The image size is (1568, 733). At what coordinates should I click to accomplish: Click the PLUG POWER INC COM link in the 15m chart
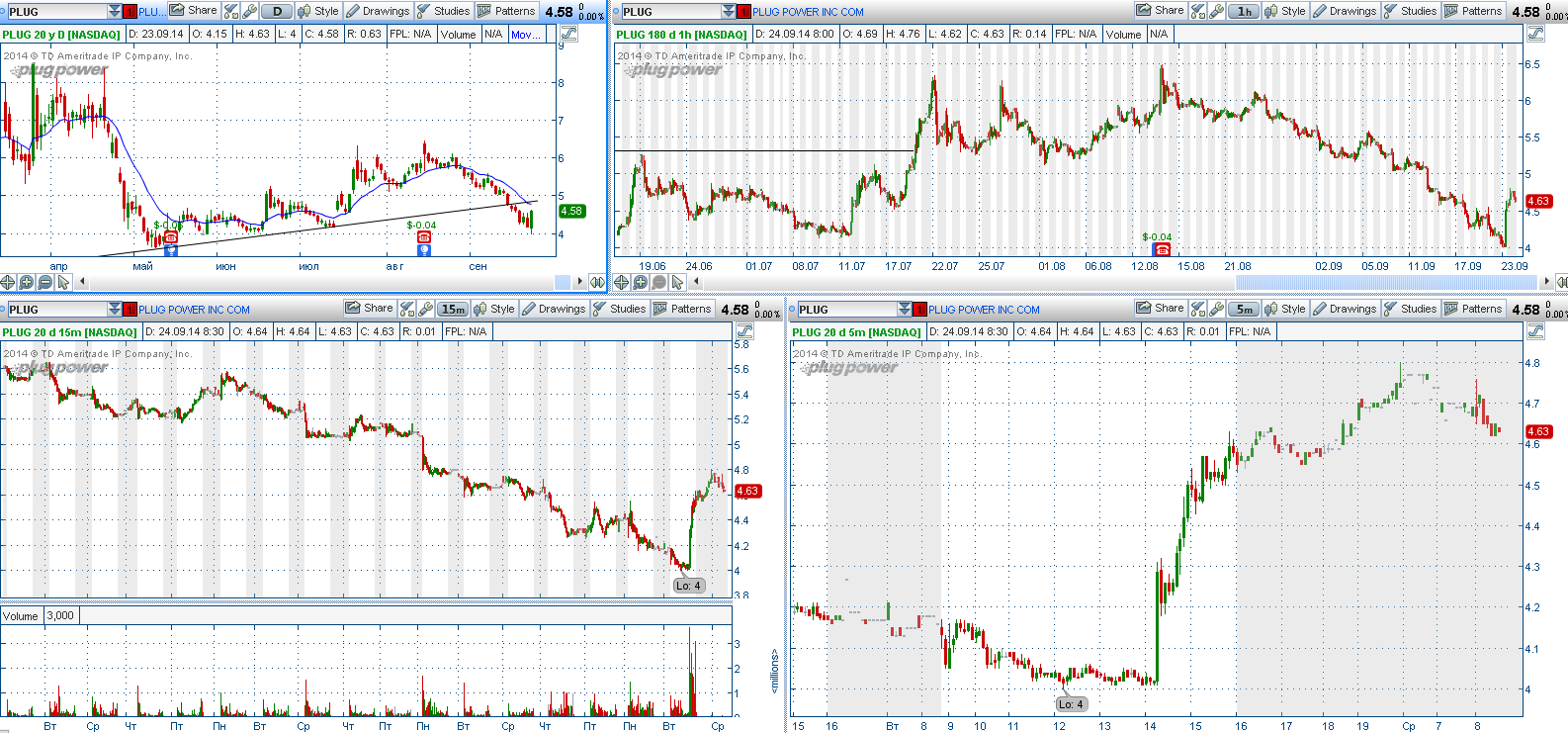[x=194, y=310]
